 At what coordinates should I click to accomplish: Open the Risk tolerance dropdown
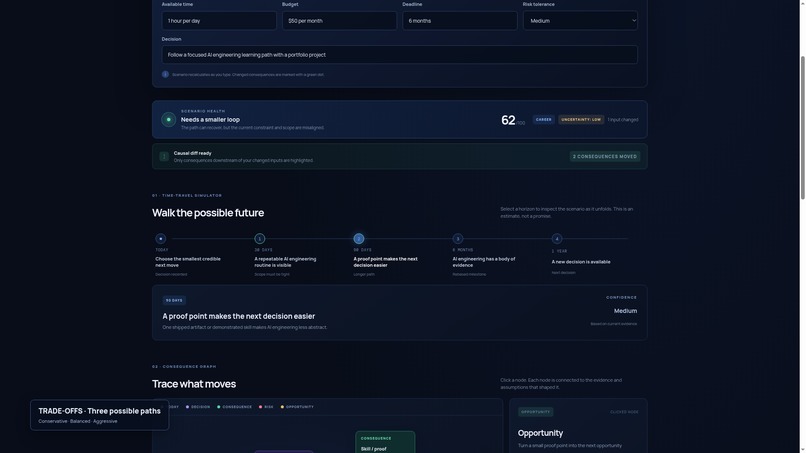click(580, 21)
